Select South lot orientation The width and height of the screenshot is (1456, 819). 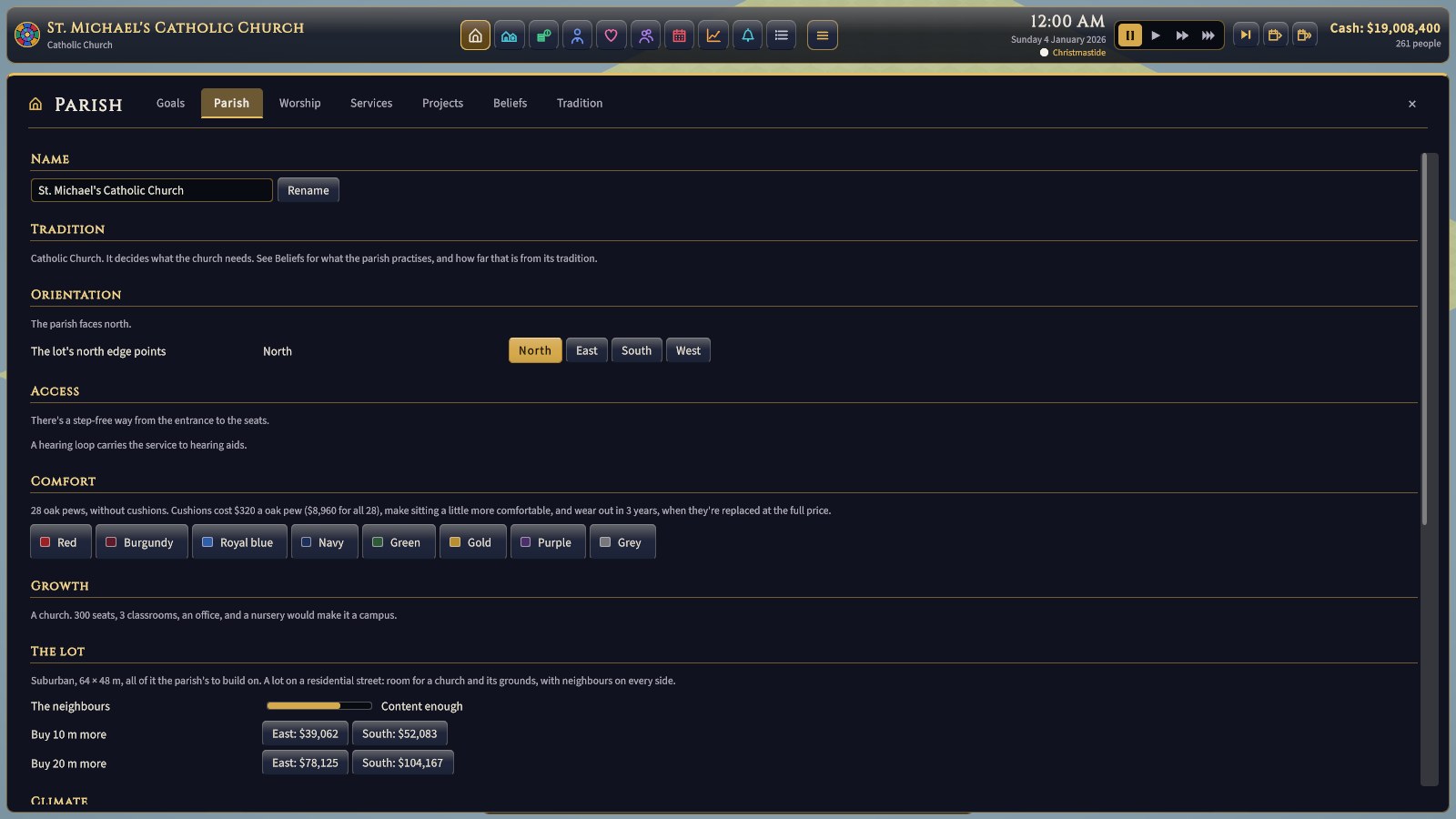tap(636, 350)
